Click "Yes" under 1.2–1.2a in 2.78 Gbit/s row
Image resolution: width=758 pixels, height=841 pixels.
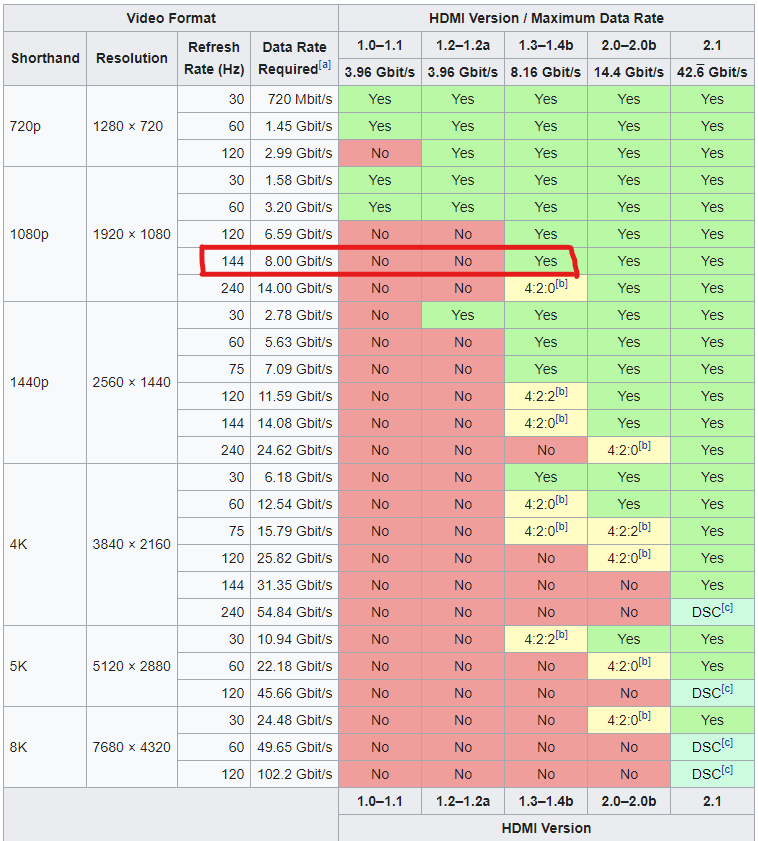coord(463,315)
